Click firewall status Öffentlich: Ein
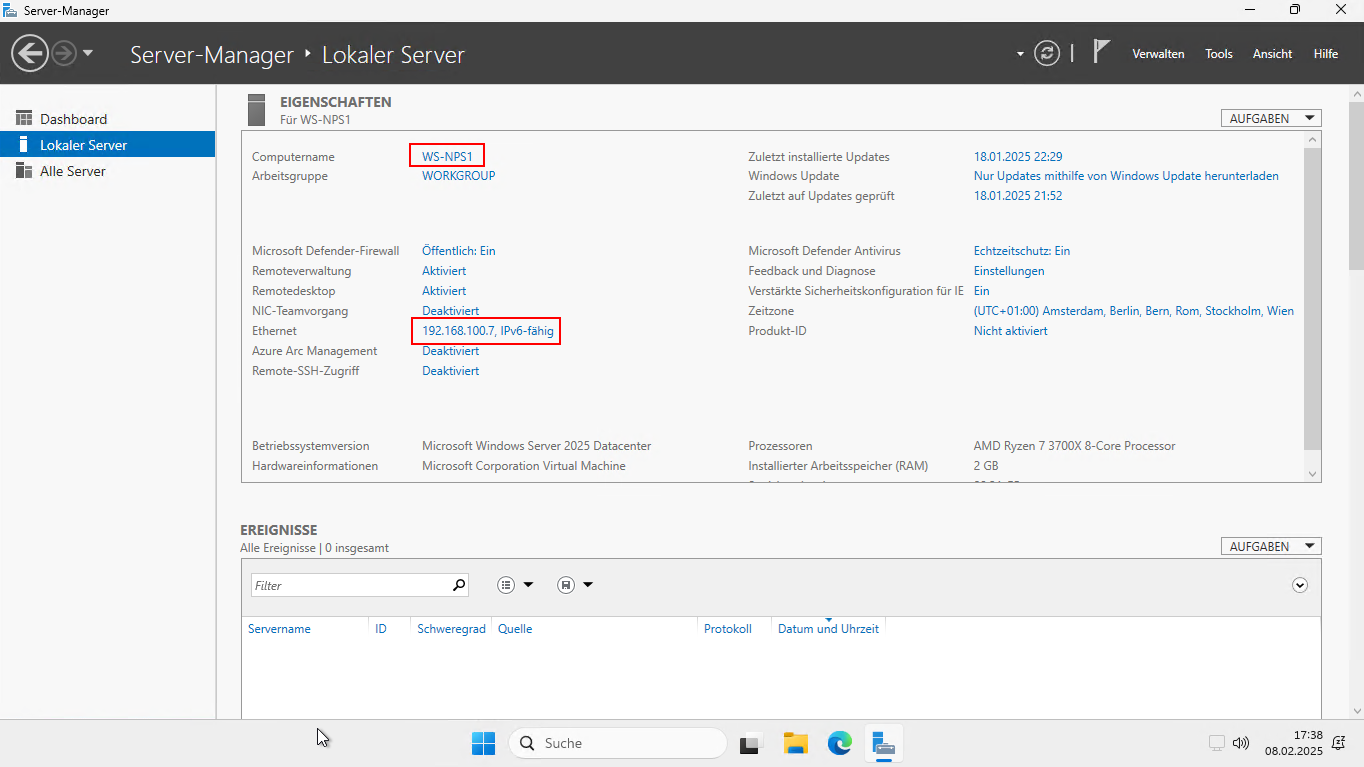The width and height of the screenshot is (1364, 767). click(458, 251)
